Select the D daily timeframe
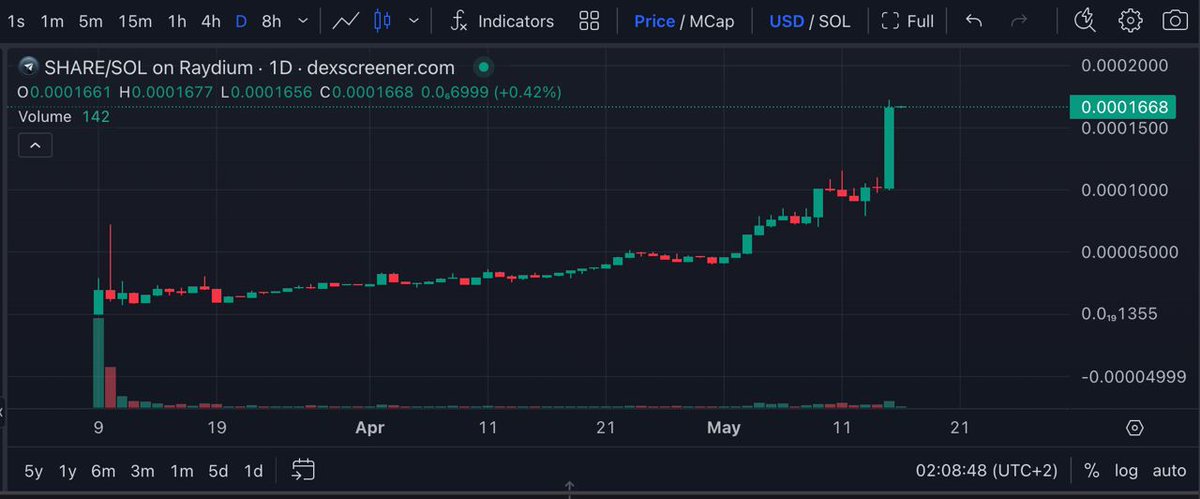The image size is (1200, 499). pyautogui.click(x=241, y=21)
